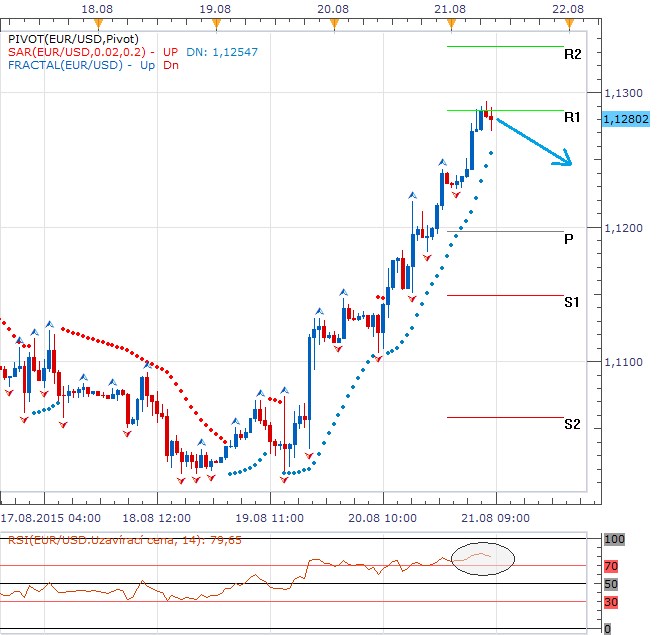Image resolution: width=659 pixels, height=635 pixels.
Task: Open the RSI(EUR/USD) indicator title
Action: (95, 541)
